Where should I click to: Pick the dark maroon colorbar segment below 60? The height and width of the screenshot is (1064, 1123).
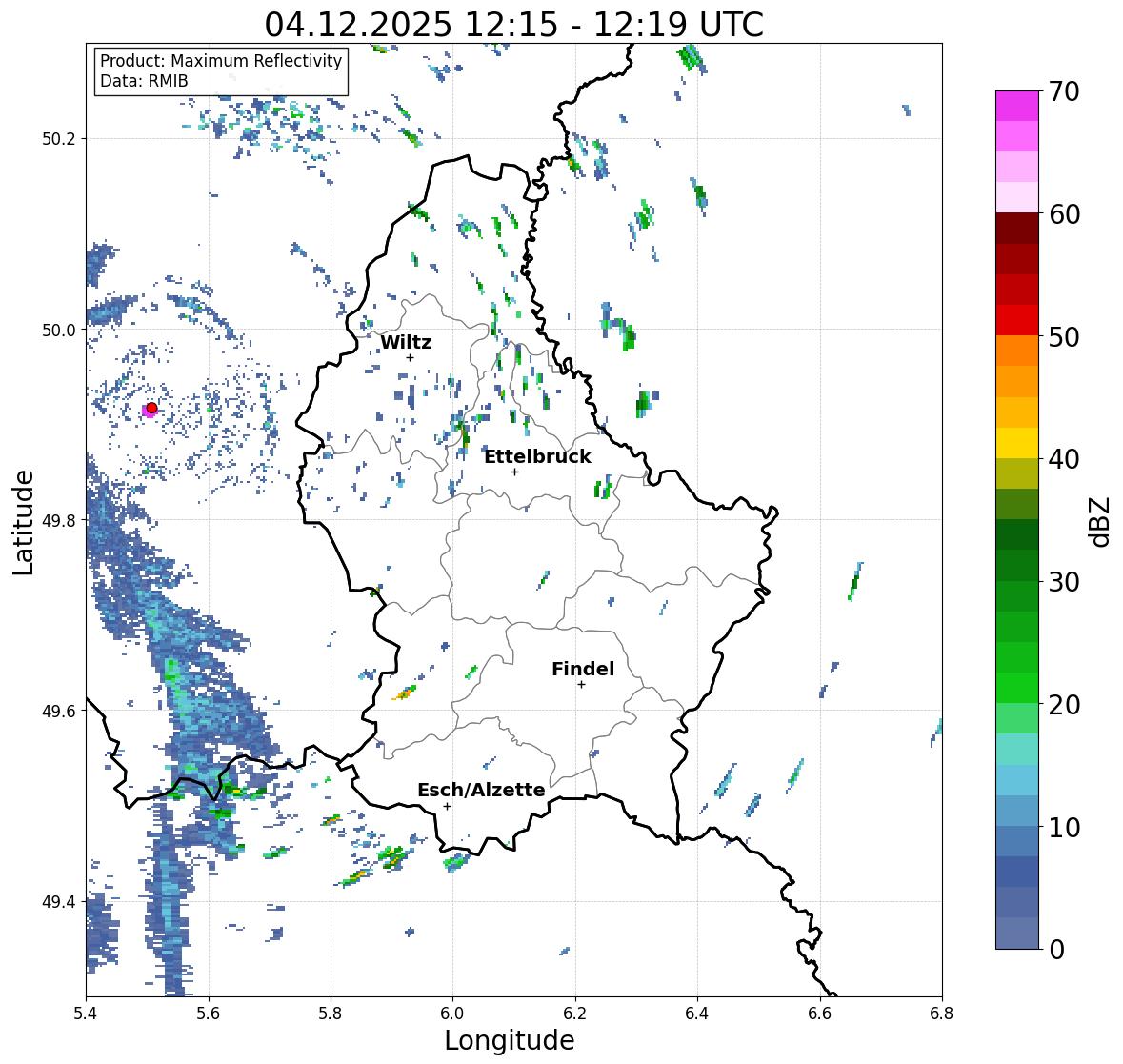coord(1017,228)
